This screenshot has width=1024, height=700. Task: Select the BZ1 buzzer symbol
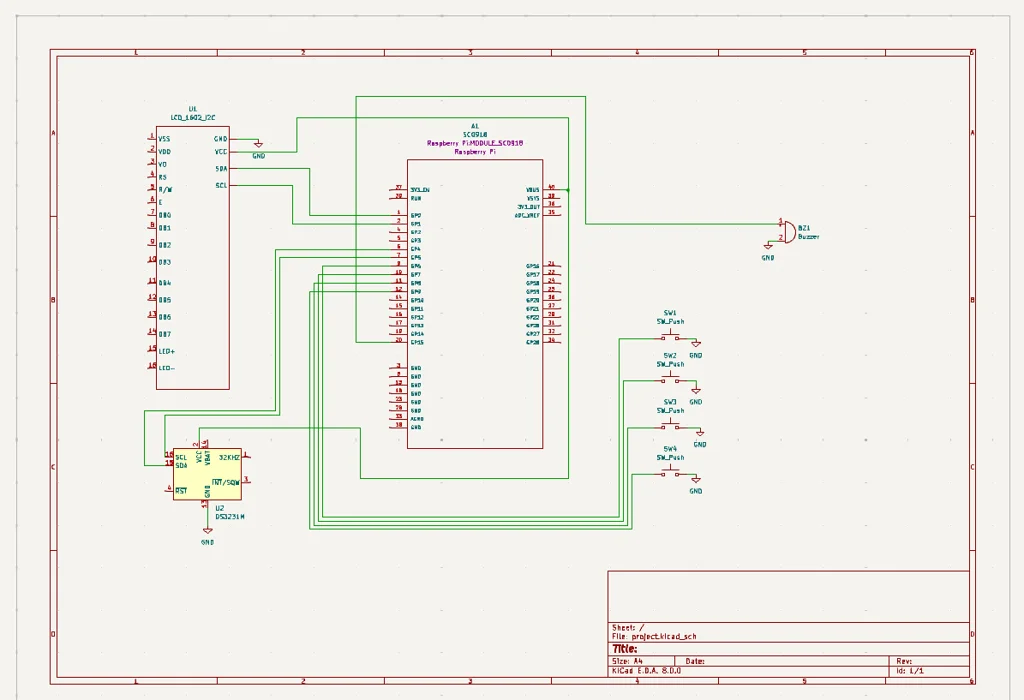click(790, 233)
